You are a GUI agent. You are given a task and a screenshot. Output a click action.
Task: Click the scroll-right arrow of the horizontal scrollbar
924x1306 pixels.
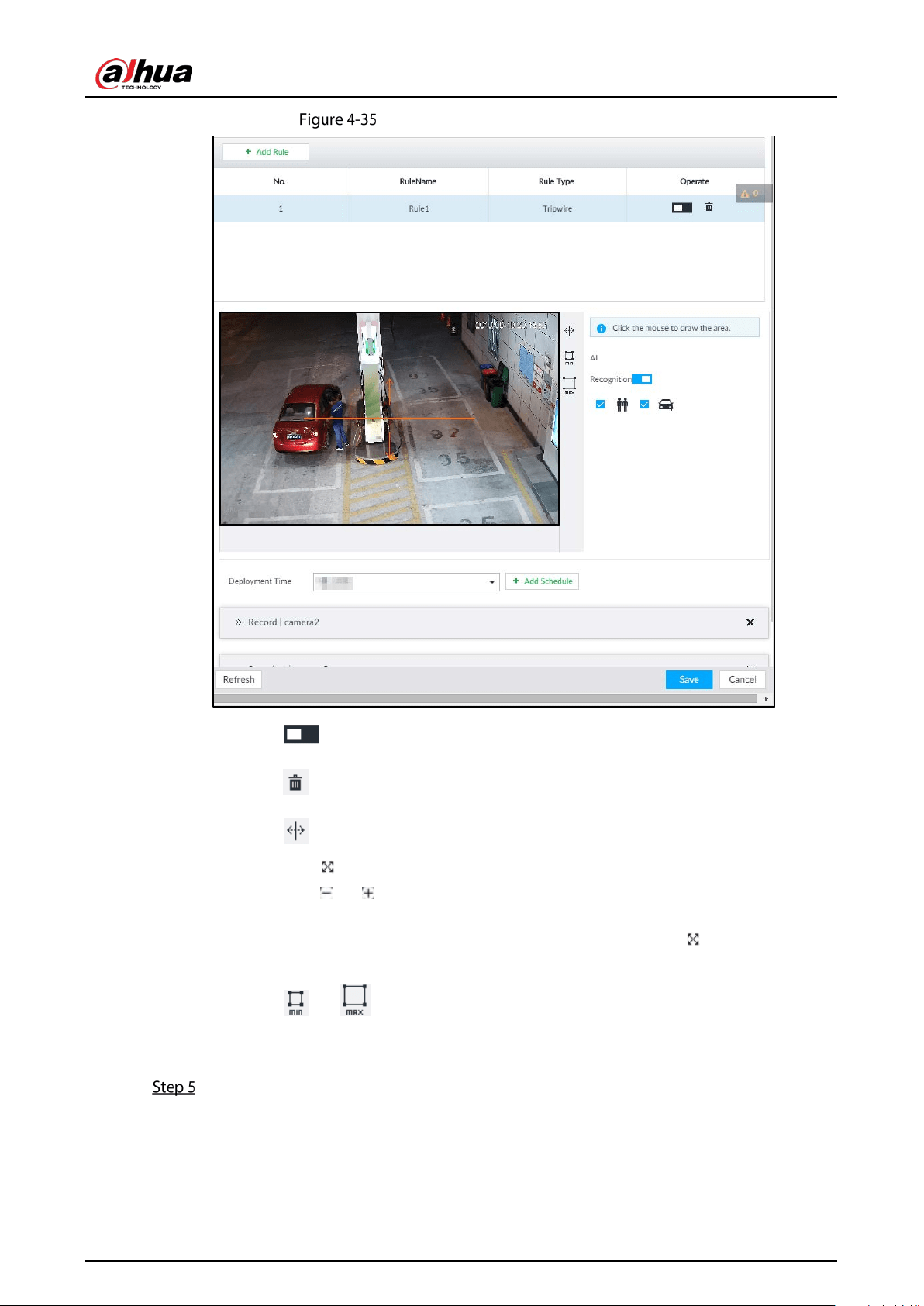tap(767, 699)
